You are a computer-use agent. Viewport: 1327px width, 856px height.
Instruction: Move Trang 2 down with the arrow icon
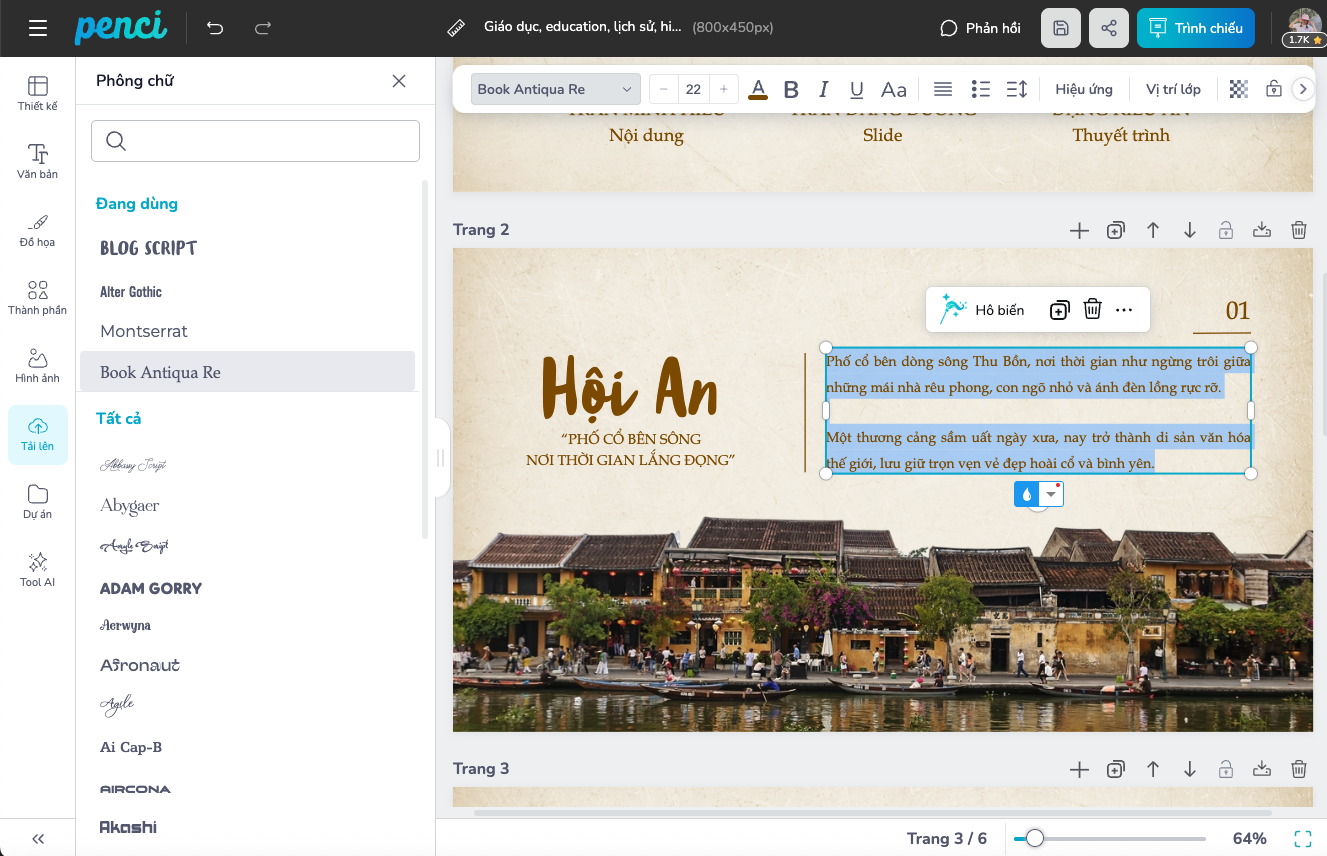coord(1189,230)
